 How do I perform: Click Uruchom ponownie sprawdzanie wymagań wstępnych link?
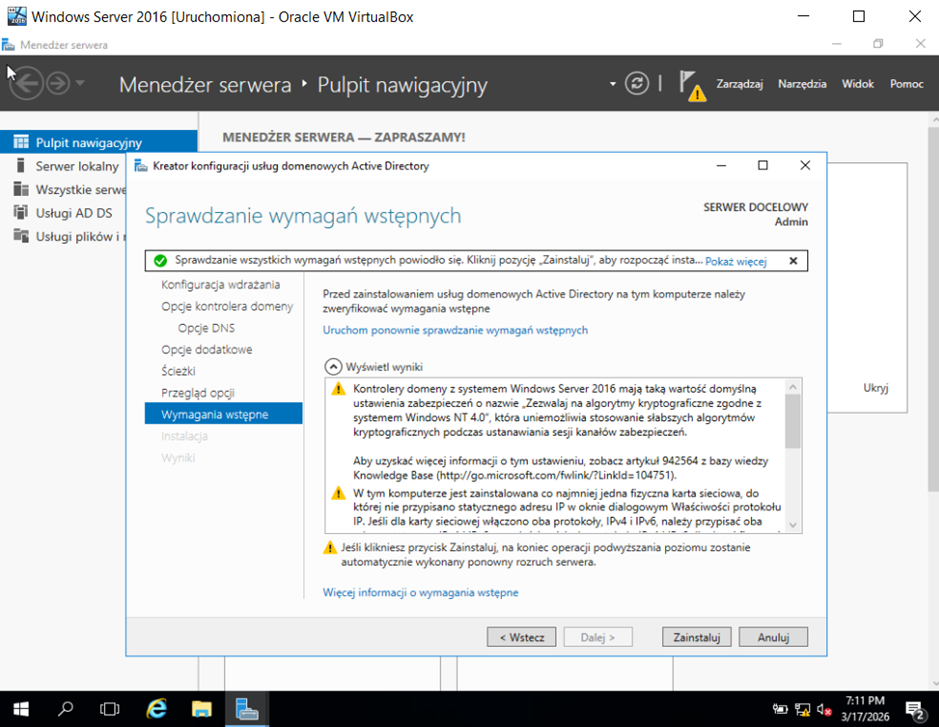(455, 330)
